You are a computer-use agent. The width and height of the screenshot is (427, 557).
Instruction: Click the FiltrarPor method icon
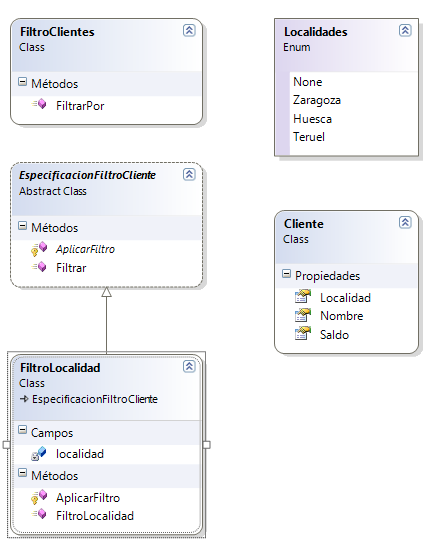coord(39,104)
